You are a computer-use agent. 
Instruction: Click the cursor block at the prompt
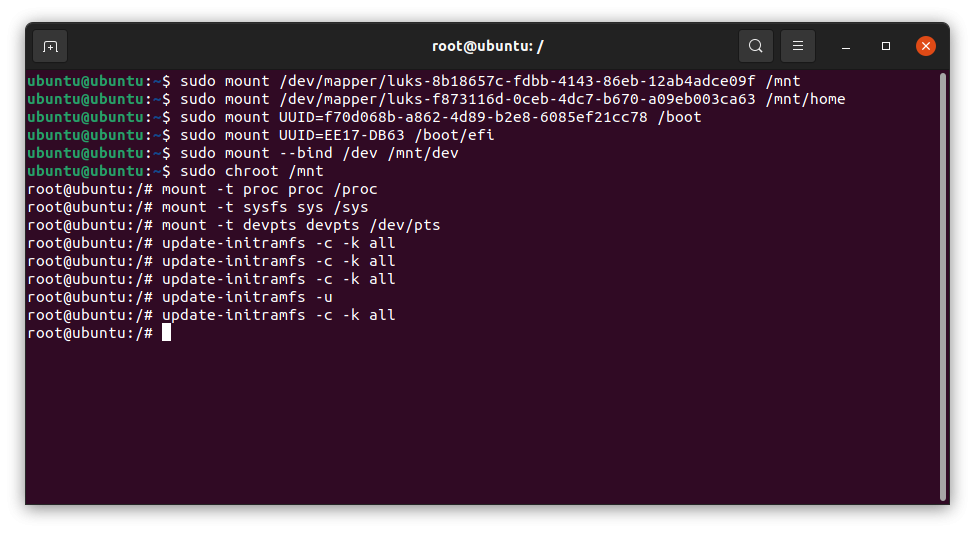[166, 333]
